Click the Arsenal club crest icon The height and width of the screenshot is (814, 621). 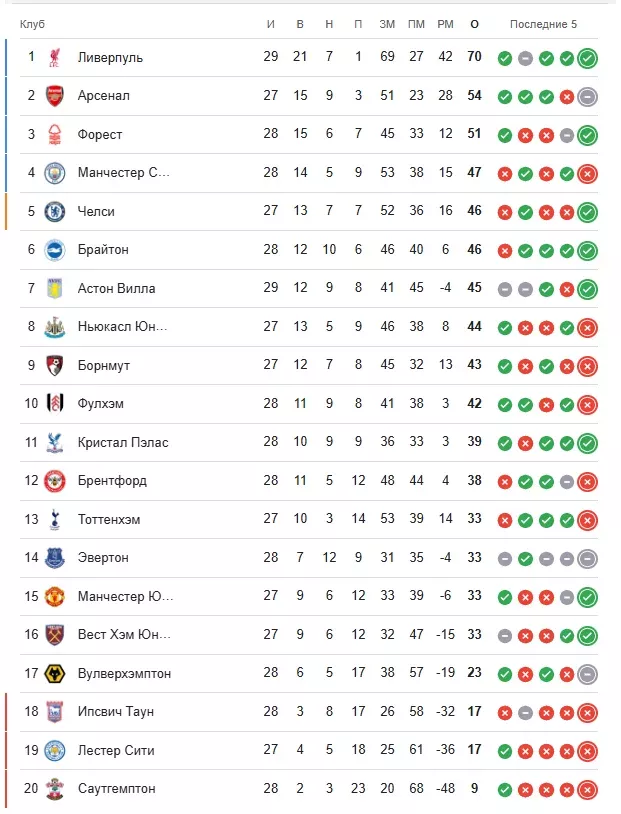coord(55,96)
